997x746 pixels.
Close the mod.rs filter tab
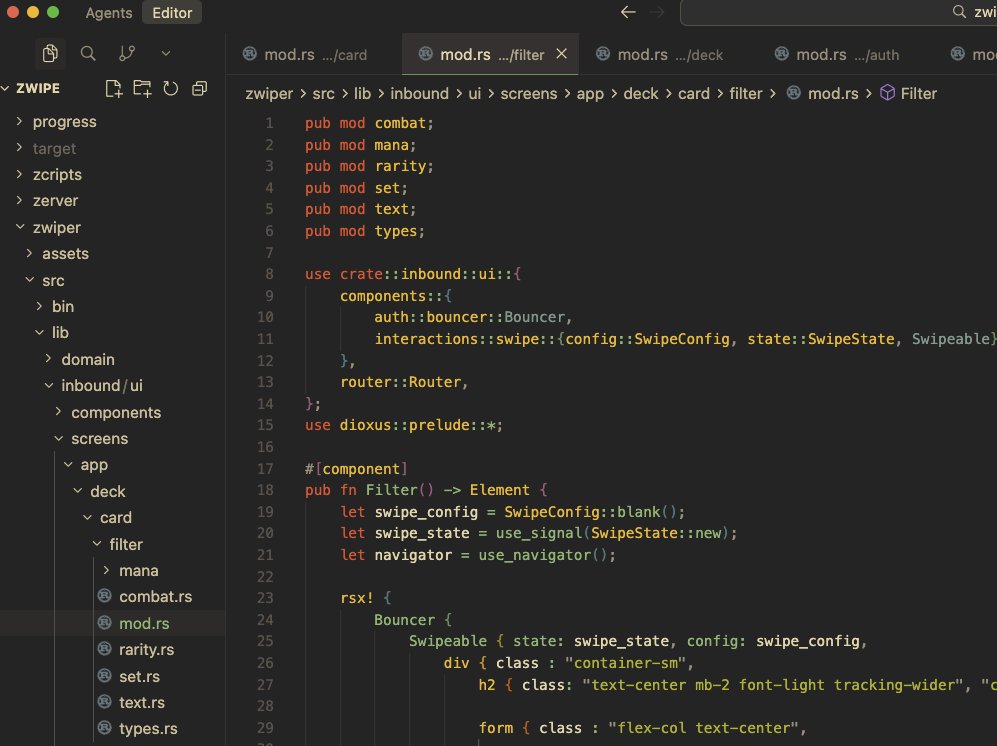pos(561,54)
